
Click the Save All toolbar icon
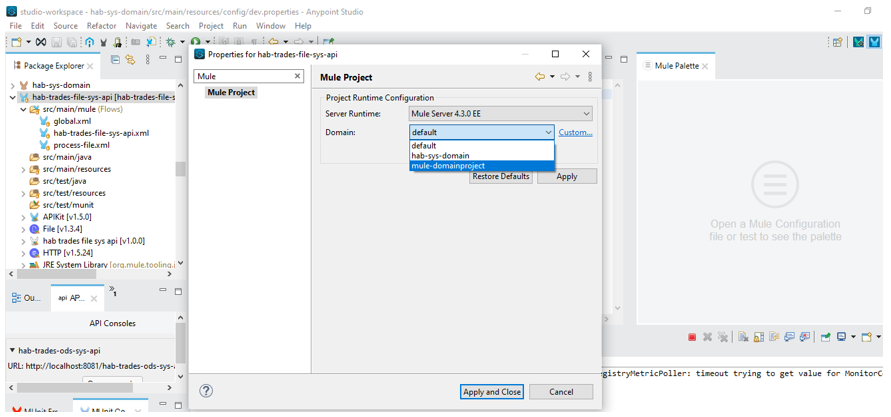pyautogui.click(x=72, y=42)
